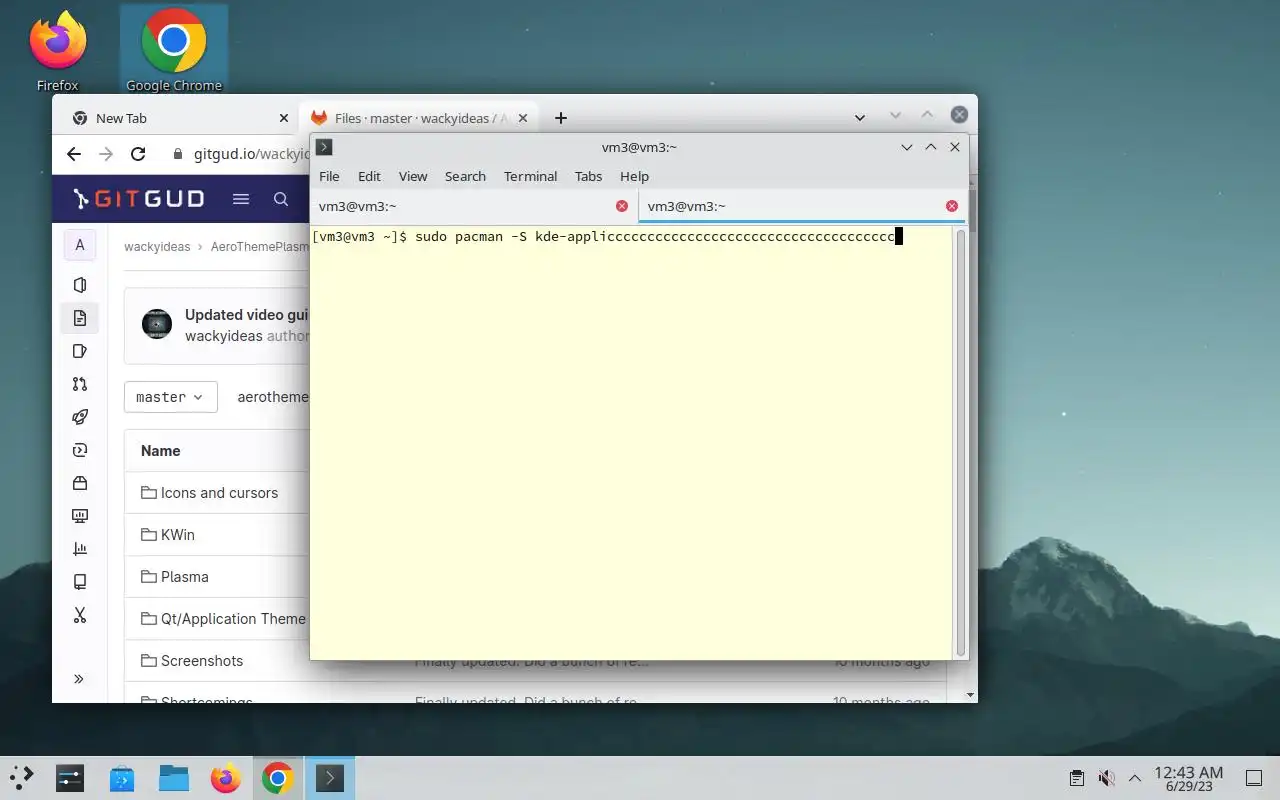The height and width of the screenshot is (800, 1280).
Task: Reload the page in Chrome
Action: pyautogui.click(x=138, y=154)
